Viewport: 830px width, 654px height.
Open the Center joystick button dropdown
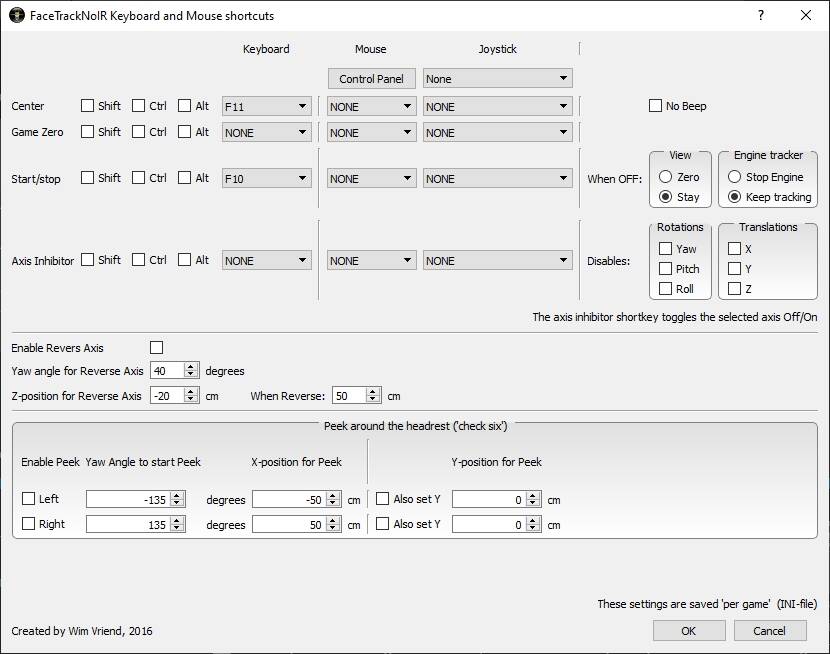[498, 106]
